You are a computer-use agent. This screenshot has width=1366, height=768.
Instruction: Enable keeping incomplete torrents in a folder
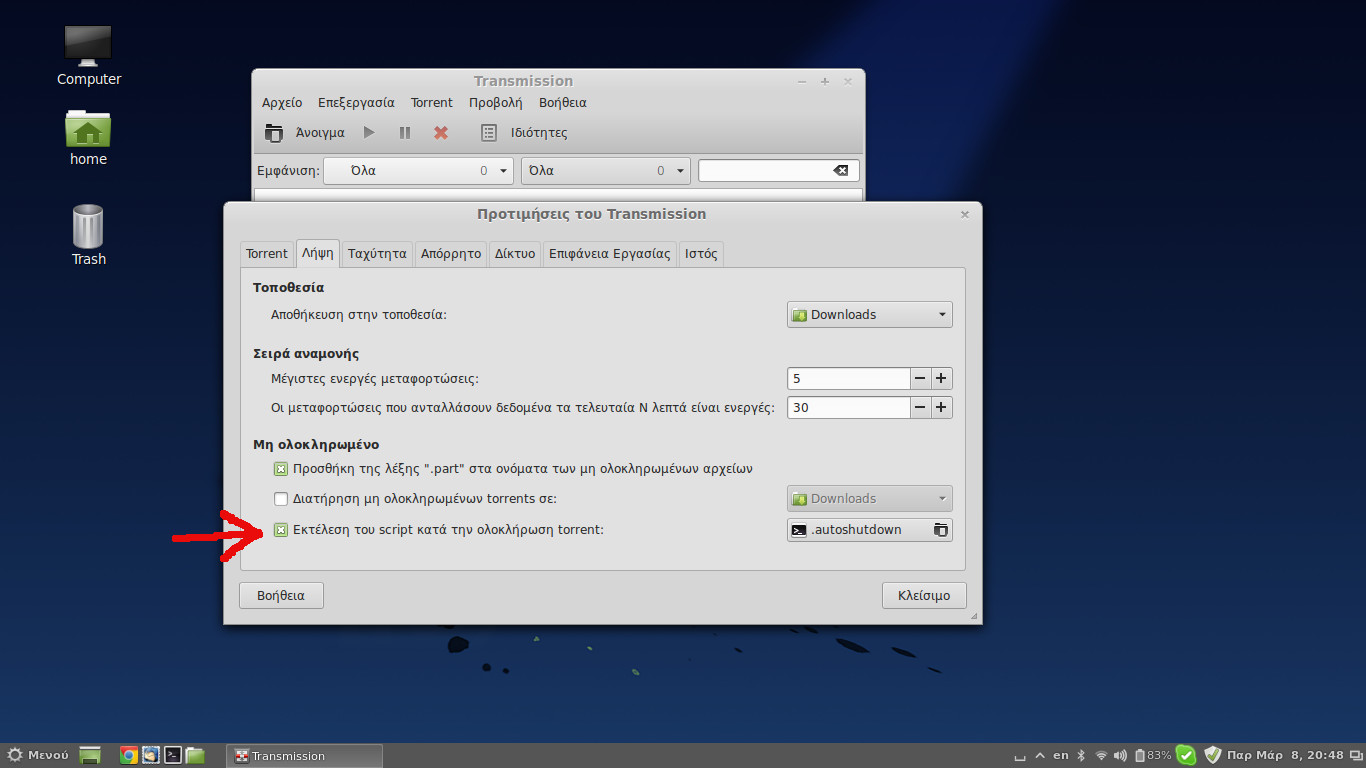pos(281,498)
